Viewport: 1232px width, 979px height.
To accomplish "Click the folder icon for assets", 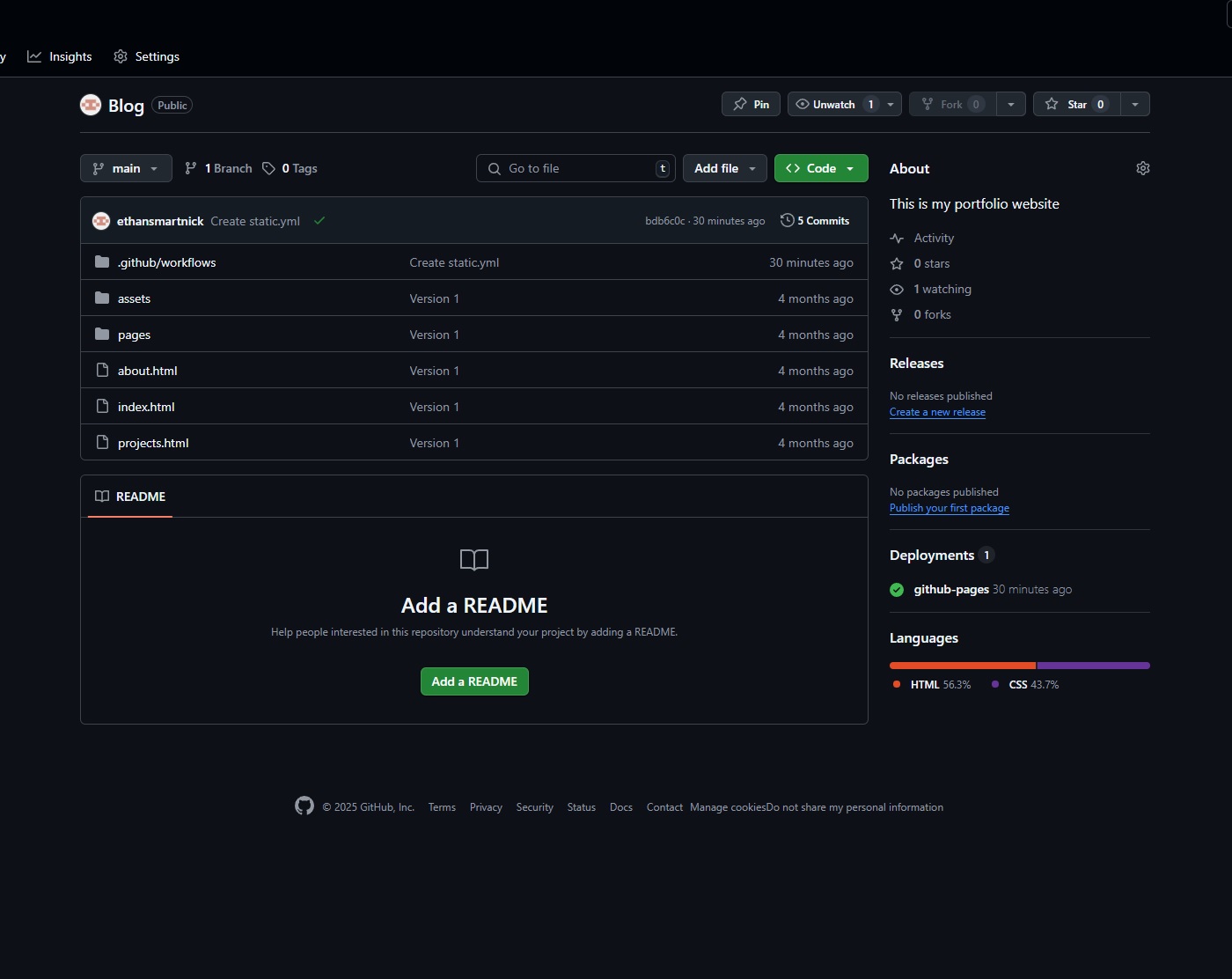I will [102, 298].
